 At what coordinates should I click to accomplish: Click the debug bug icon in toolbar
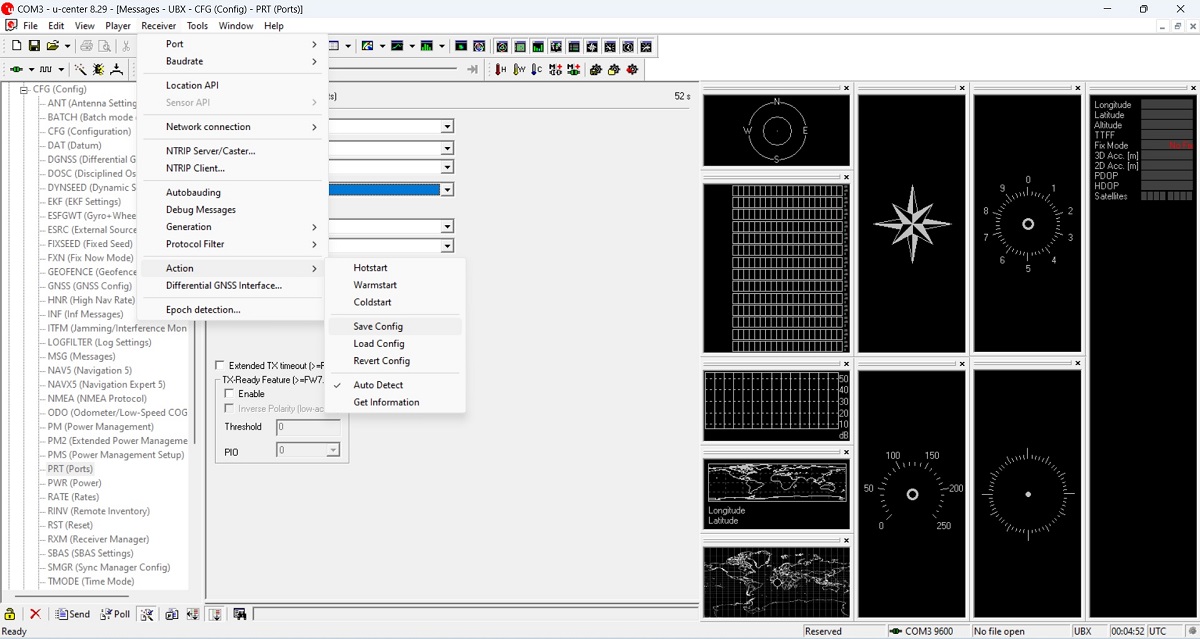pos(98,69)
